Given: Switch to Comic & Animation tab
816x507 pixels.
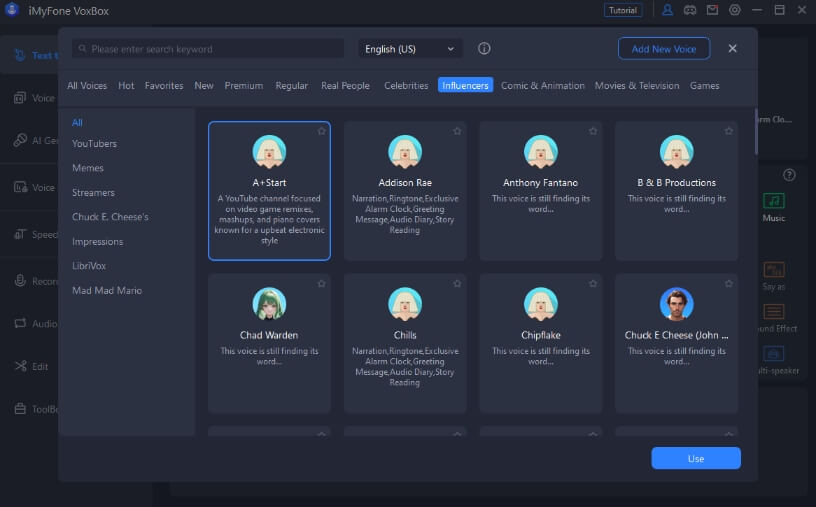Looking at the screenshot, I should 543,85.
